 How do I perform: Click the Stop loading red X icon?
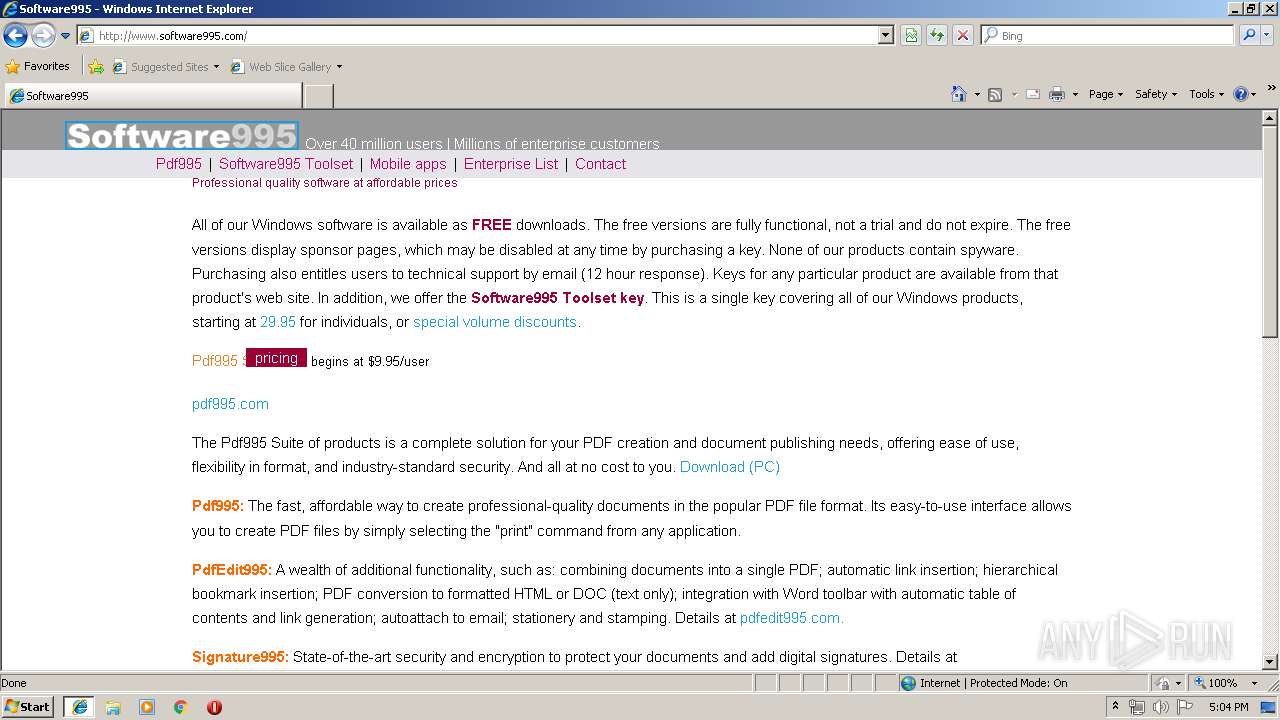pos(963,35)
